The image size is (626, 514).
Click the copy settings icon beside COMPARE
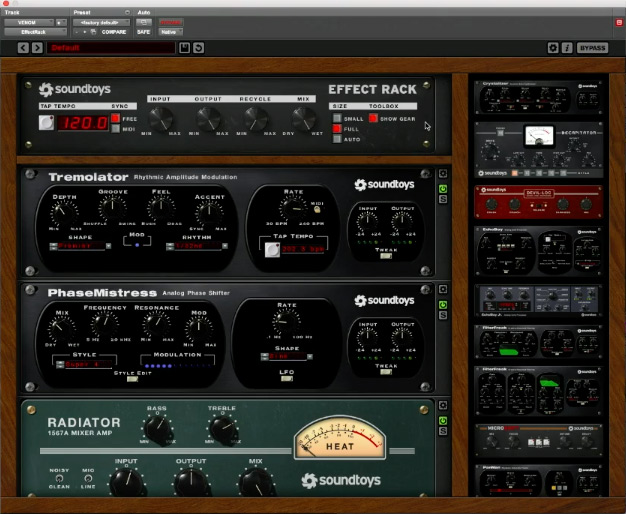coord(93,32)
